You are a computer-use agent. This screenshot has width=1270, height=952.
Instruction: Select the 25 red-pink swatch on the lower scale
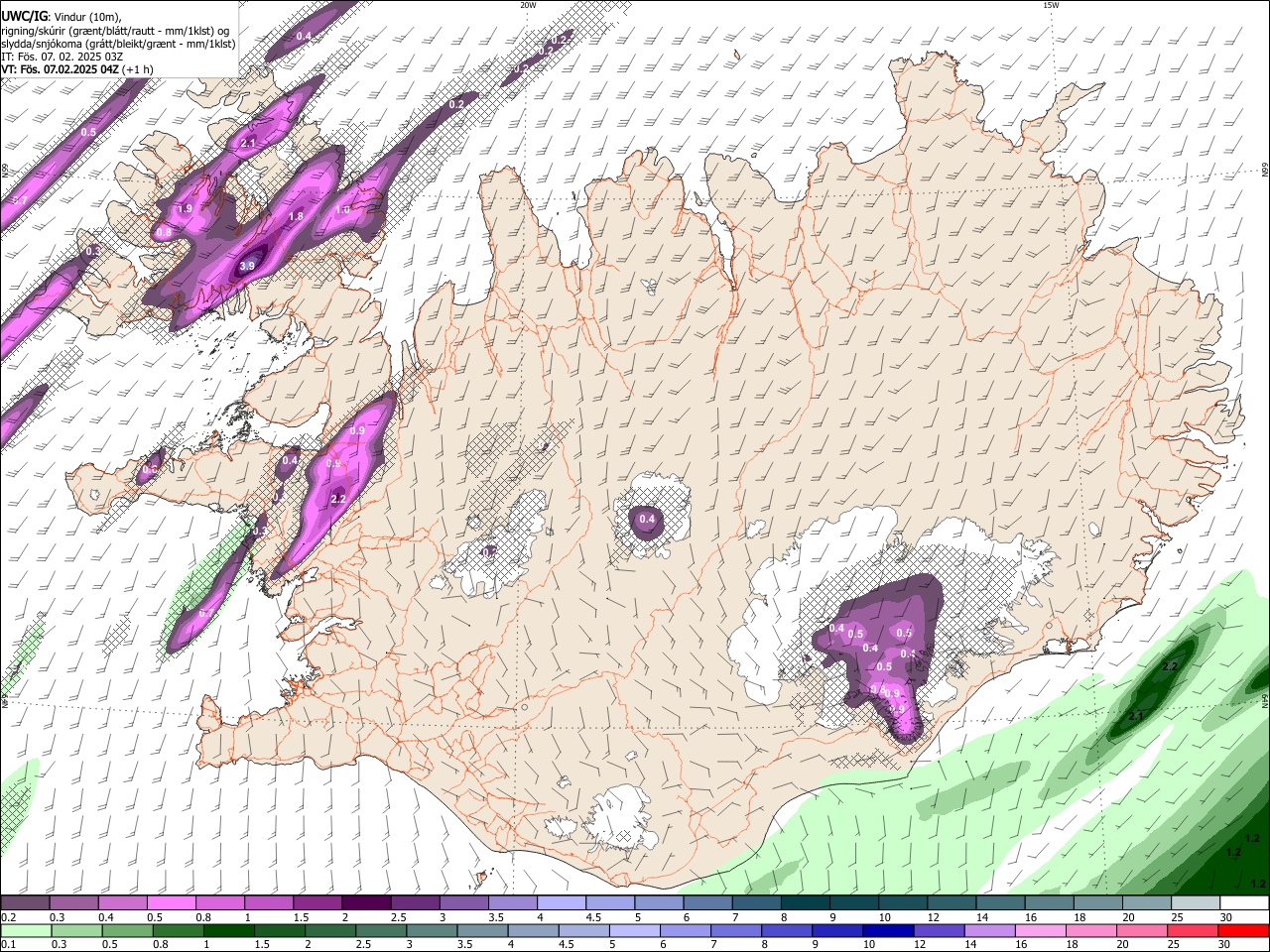click(1193, 931)
